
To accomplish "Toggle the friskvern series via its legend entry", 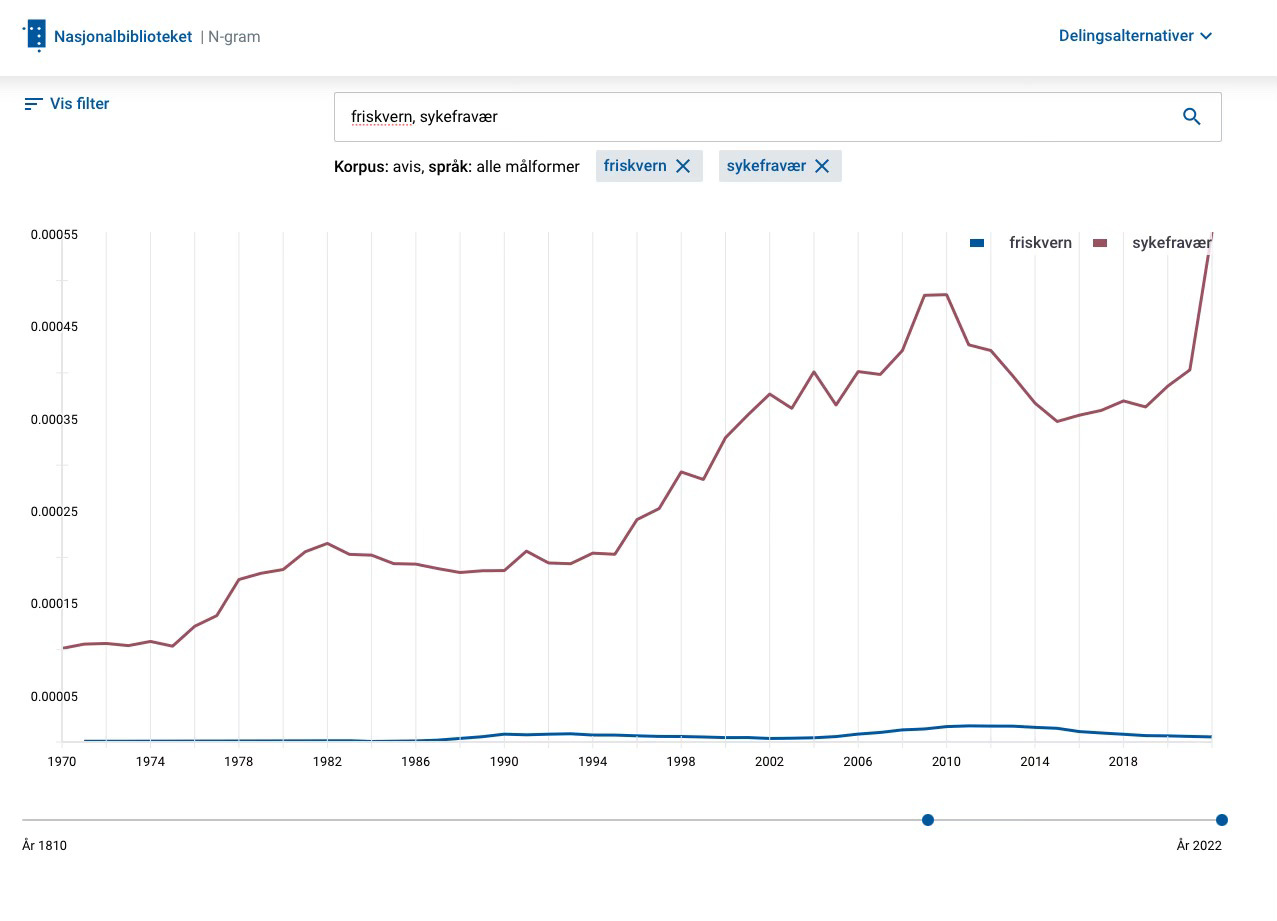I will 1040,242.
